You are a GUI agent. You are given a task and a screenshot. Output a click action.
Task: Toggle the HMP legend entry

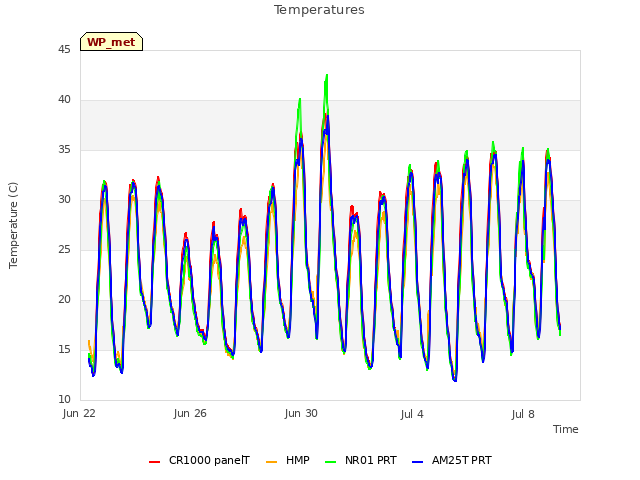point(288,460)
